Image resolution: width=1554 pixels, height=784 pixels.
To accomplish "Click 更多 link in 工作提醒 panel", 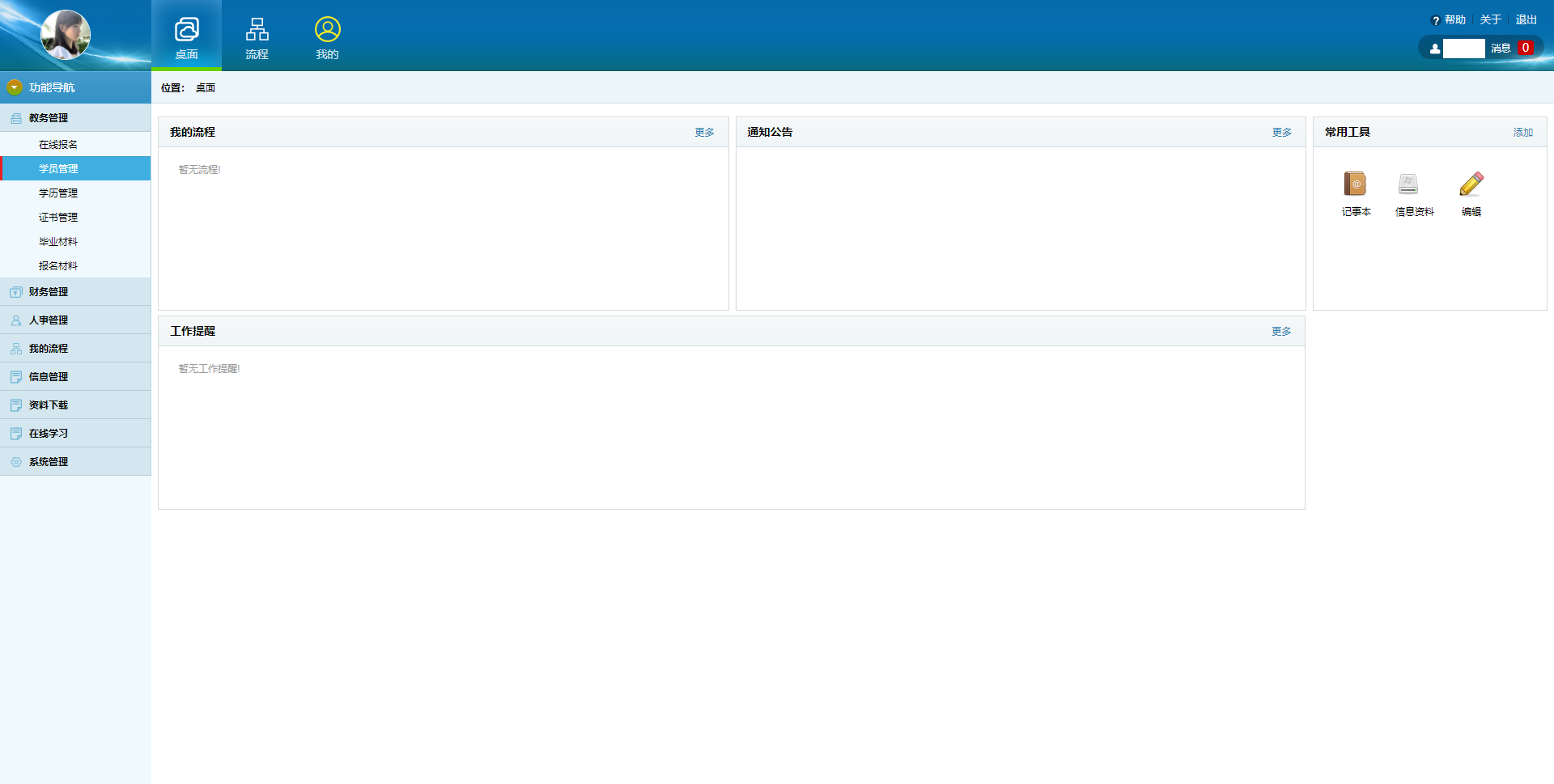I will (1281, 332).
